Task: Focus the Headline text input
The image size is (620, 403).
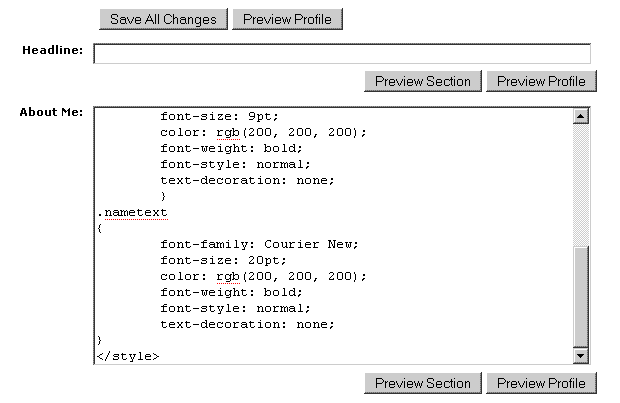Action: coord(342,54)
